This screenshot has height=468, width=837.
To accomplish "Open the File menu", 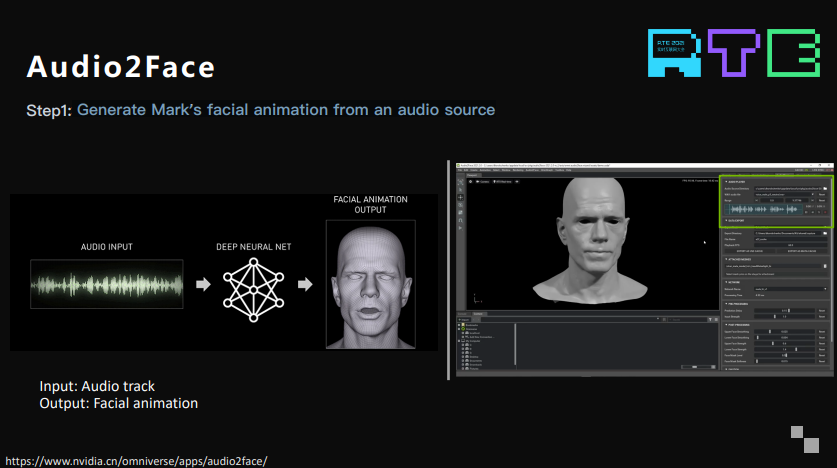I will [x=460, y=170].
